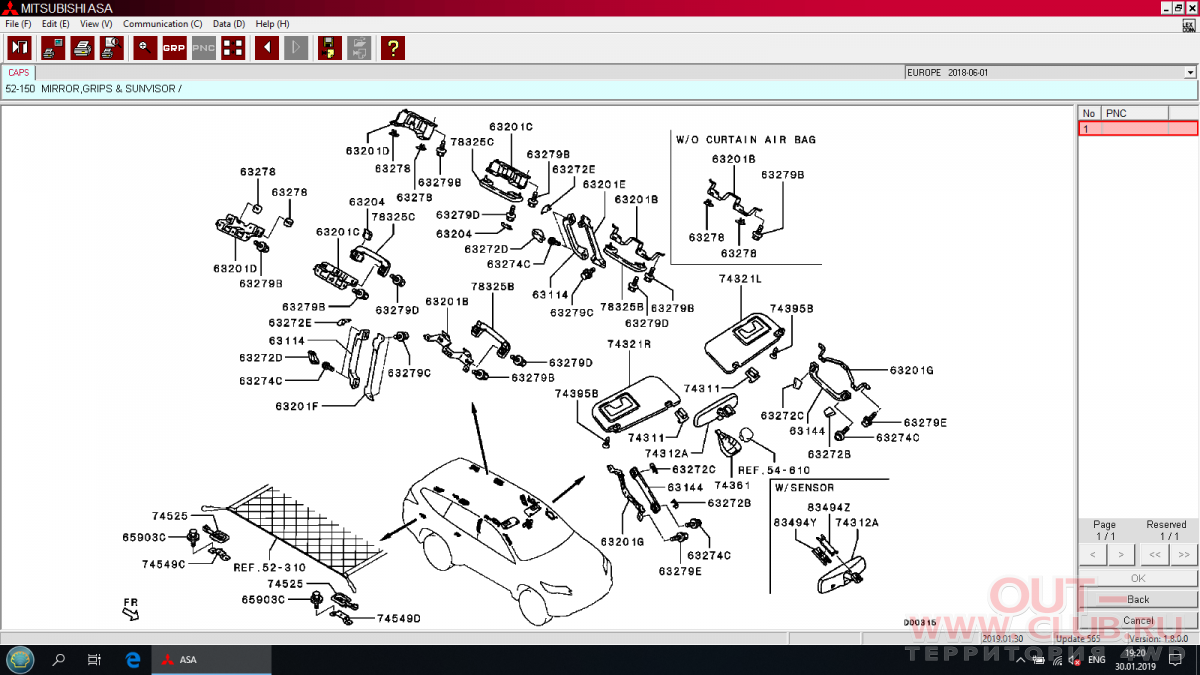Select the zoom magnifier toolbar icon
1200x675 pixels.
pyautogui.click(x=145, y=47)
